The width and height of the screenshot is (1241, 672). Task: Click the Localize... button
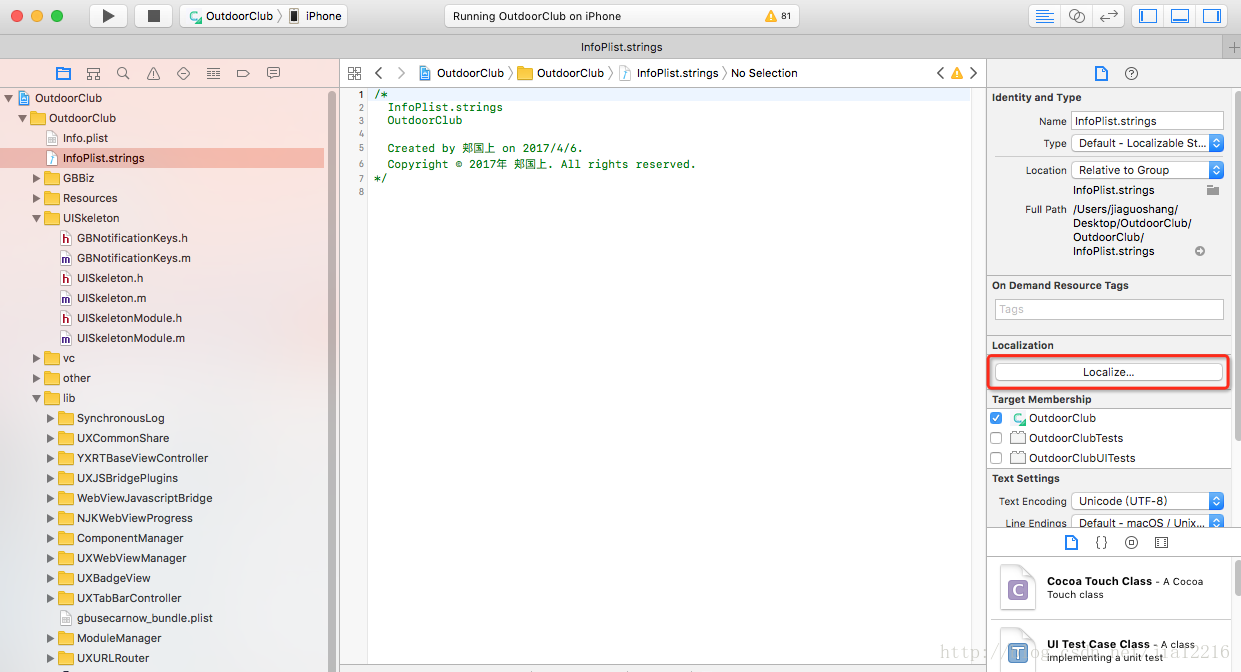tap(1109, 372)
